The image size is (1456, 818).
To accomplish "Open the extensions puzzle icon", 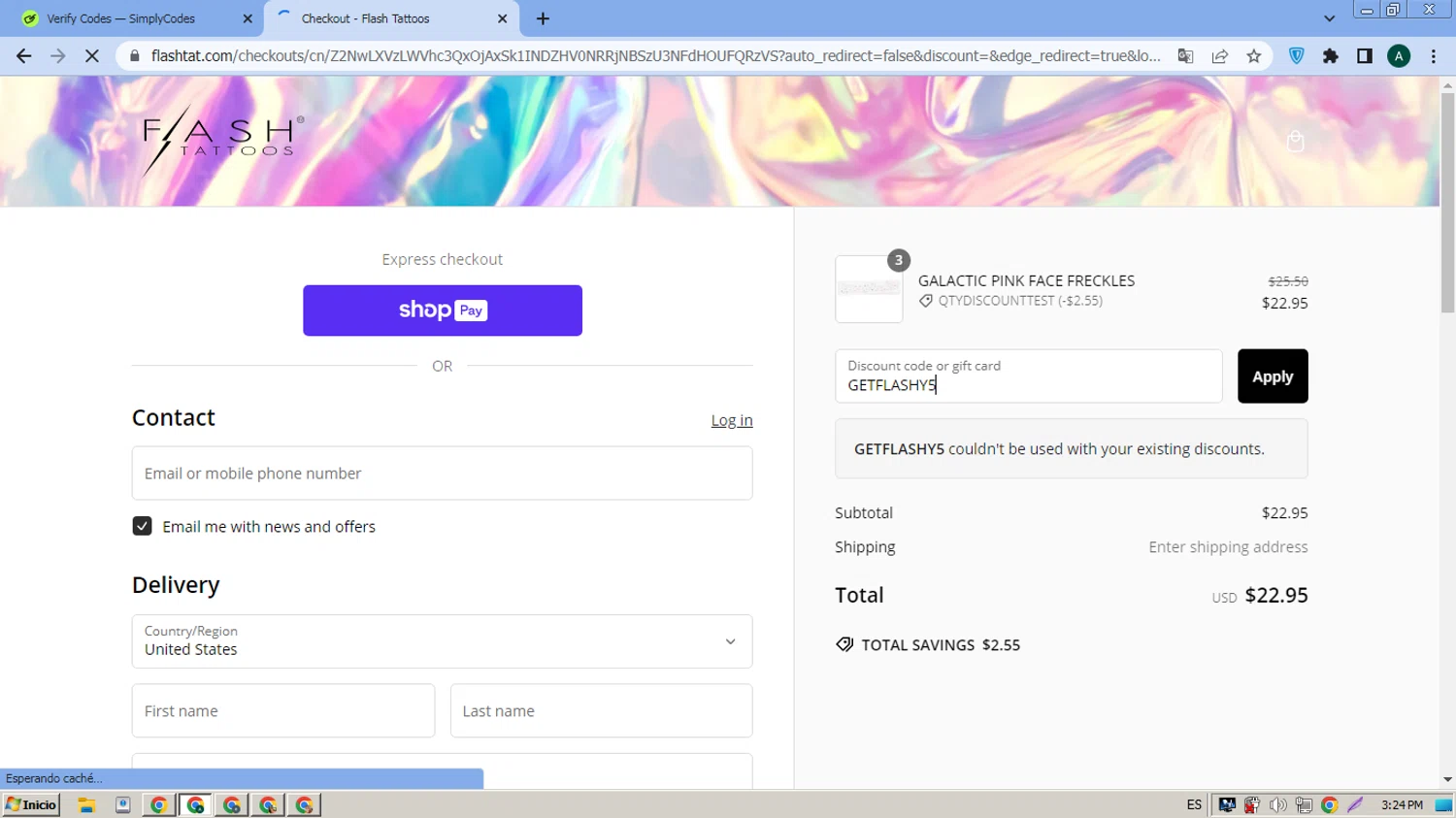I will 1331,56.
